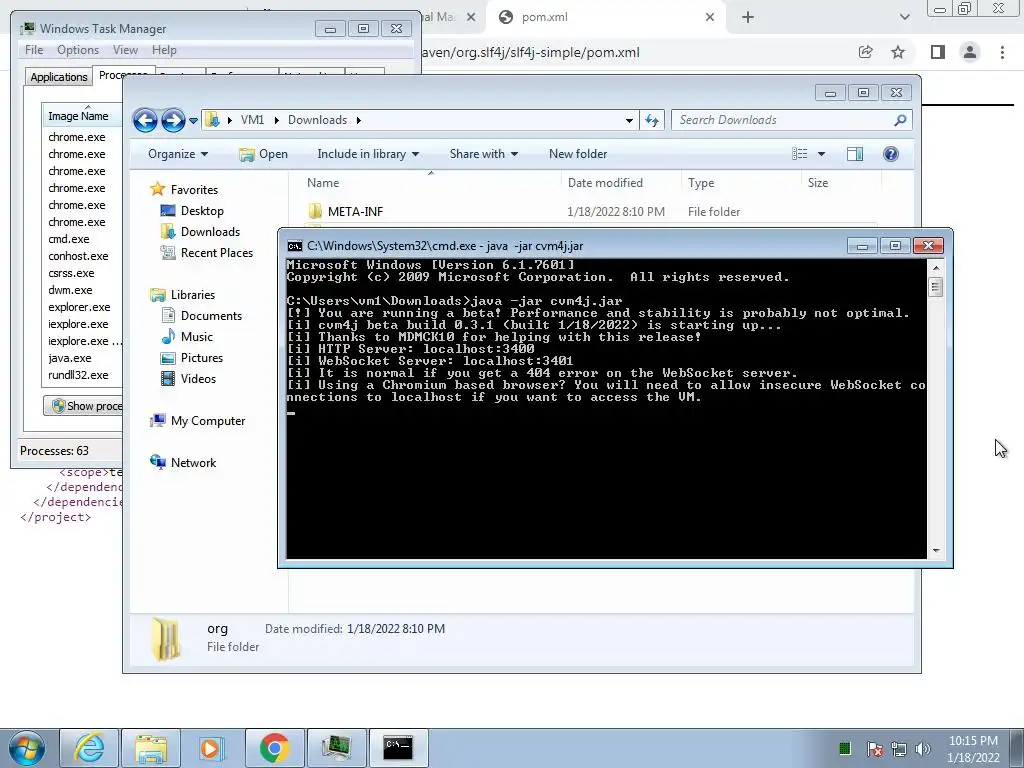Click the search magnifier icon in Explorer

pos(900,120)
